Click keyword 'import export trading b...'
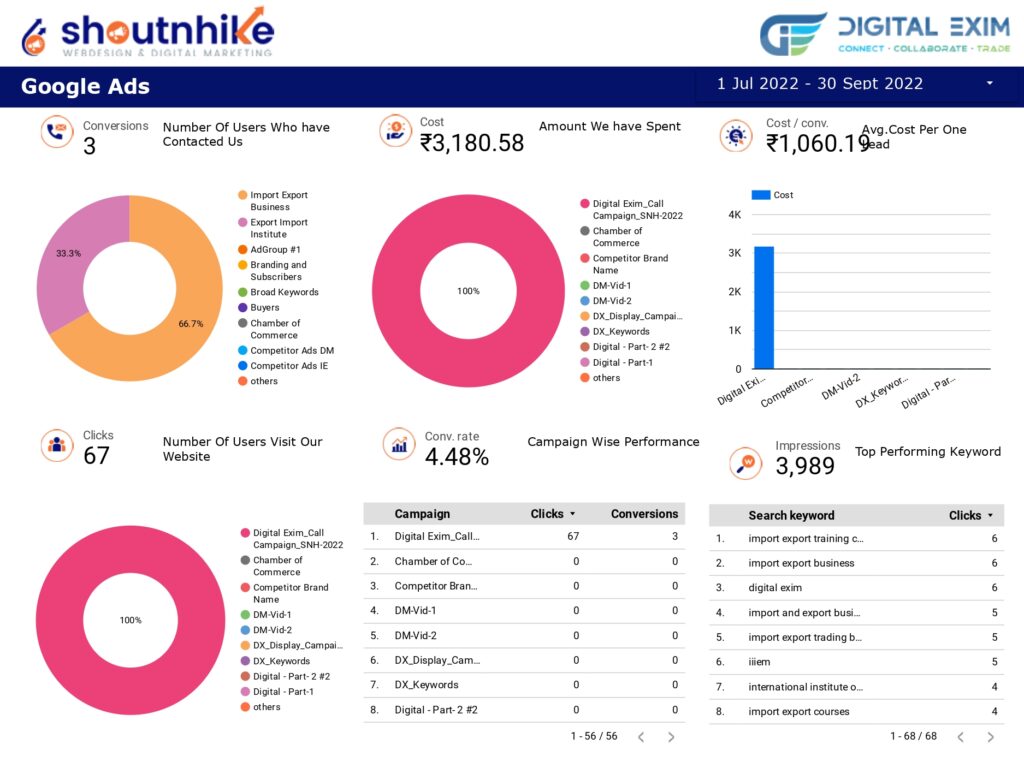The image size is (1024, 768). click(805, 637)
